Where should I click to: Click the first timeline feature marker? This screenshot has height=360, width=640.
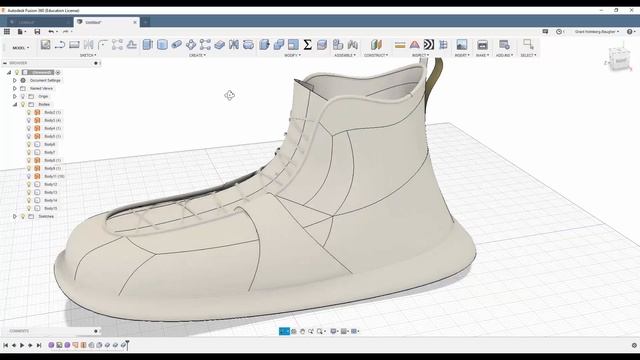point(51,345)
